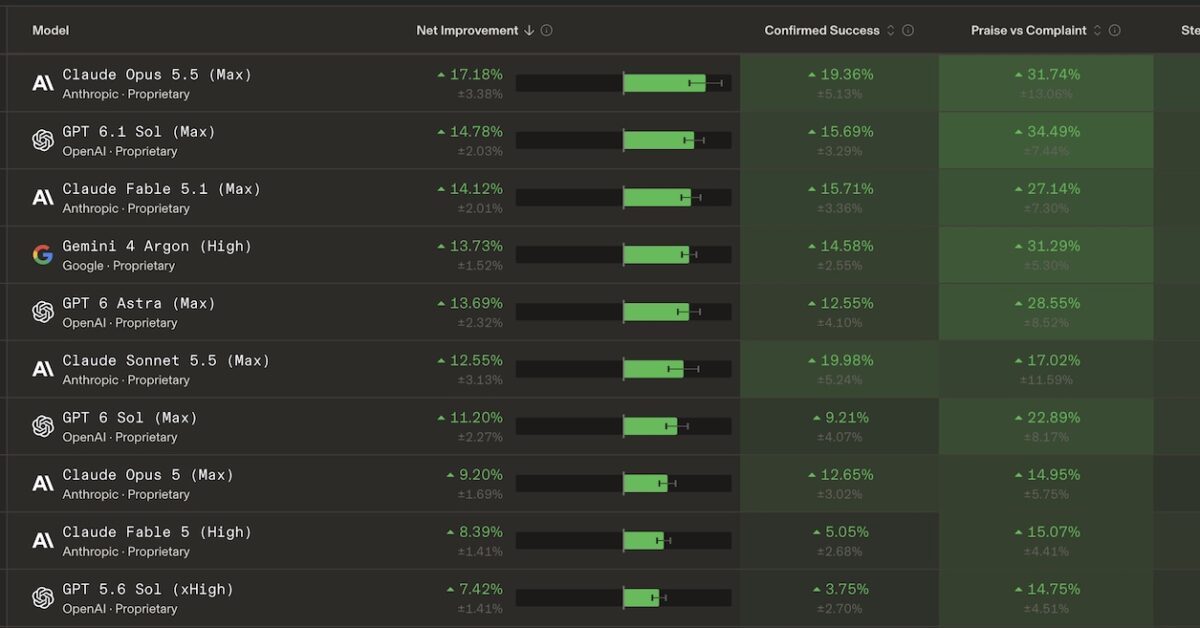
Task: Open the info icon next to Net Improvement
Action: pos(547,30)
